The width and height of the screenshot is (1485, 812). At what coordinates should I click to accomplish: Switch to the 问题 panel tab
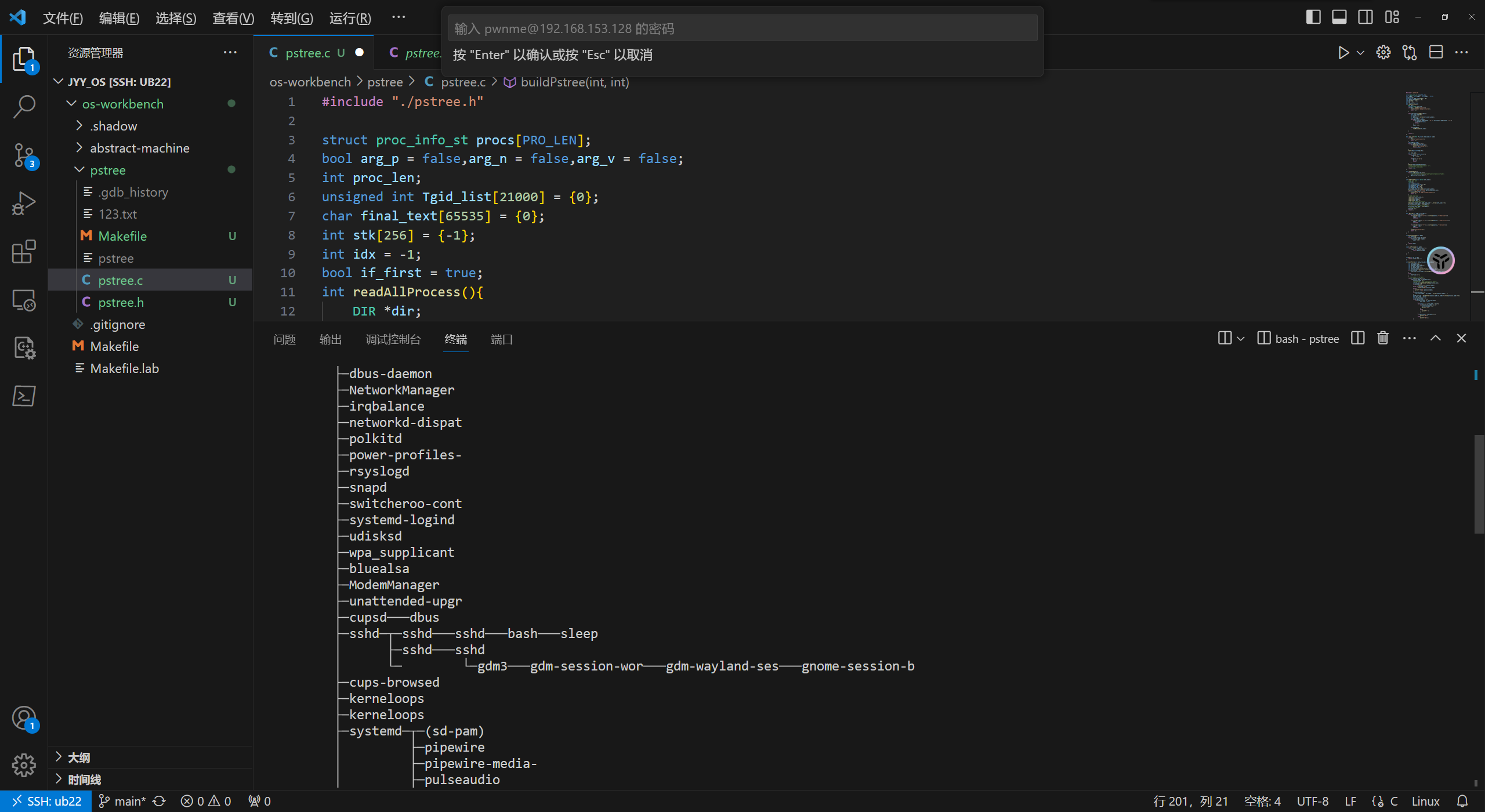click(x=284, y=339)
